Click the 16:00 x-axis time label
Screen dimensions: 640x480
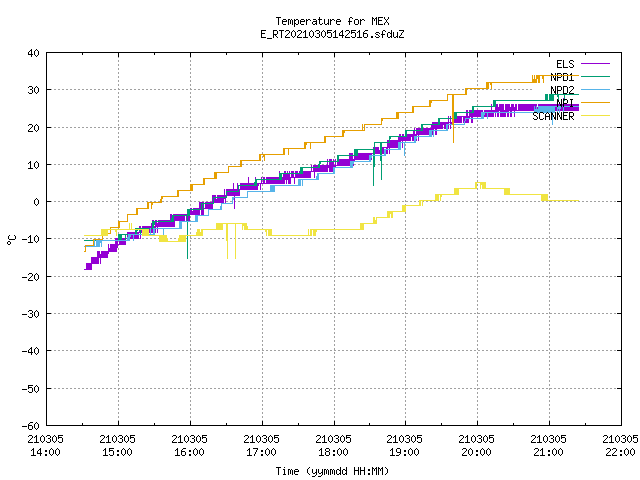click(x=189, y=452)
